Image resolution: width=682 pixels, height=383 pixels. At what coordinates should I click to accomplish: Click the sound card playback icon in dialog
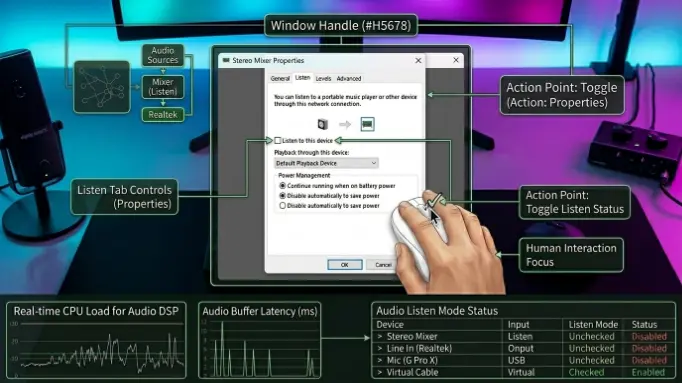368,124
